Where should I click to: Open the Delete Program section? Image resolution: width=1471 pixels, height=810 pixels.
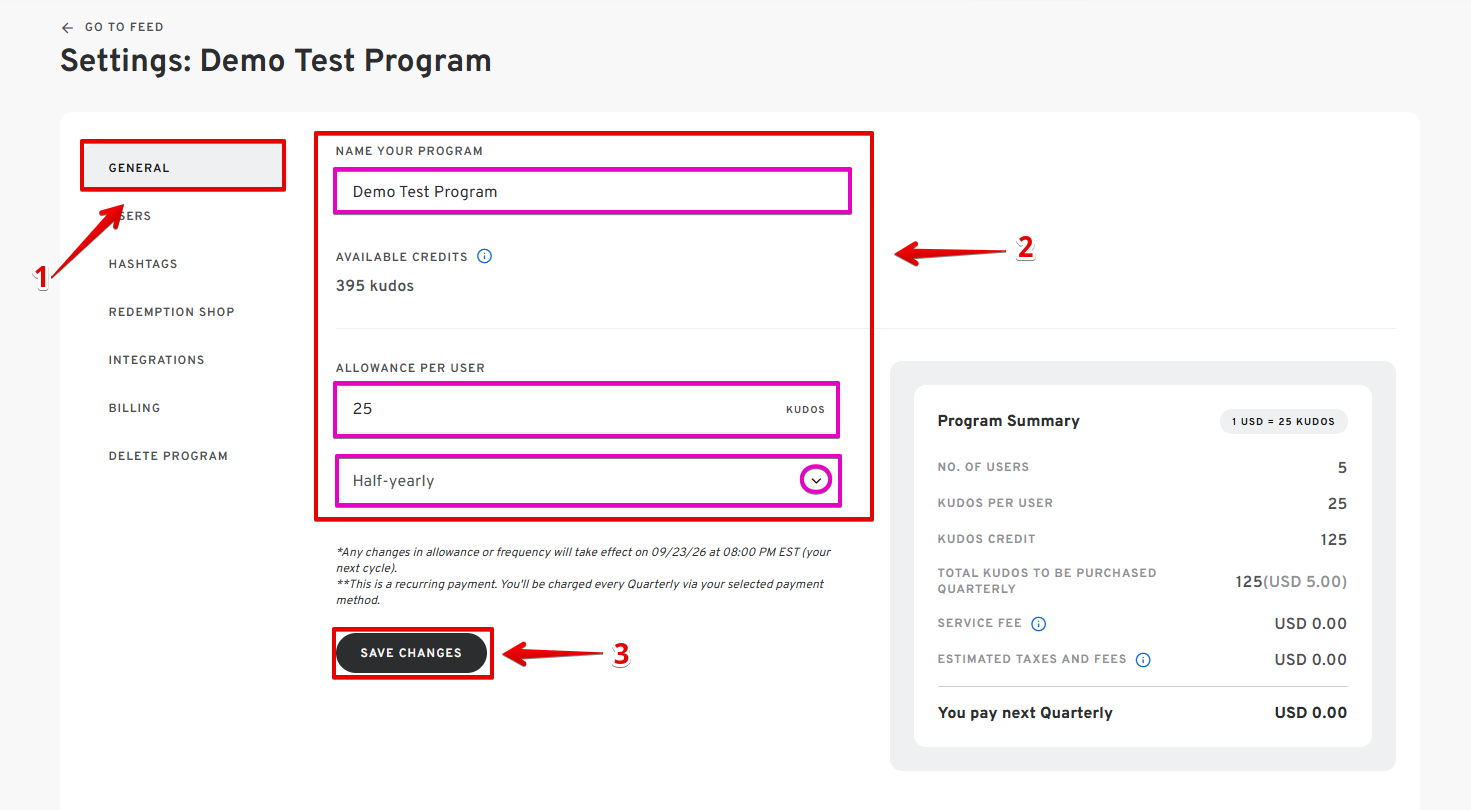coord(168,456)
